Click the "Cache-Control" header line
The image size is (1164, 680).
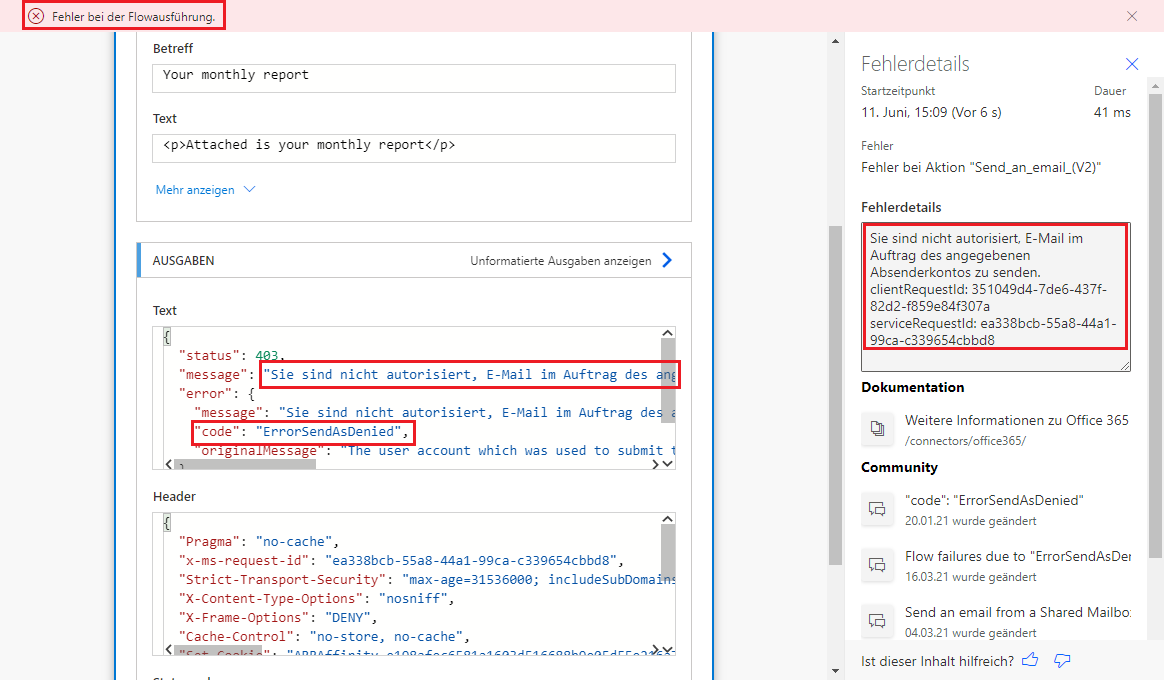click(x=324, y=636)
